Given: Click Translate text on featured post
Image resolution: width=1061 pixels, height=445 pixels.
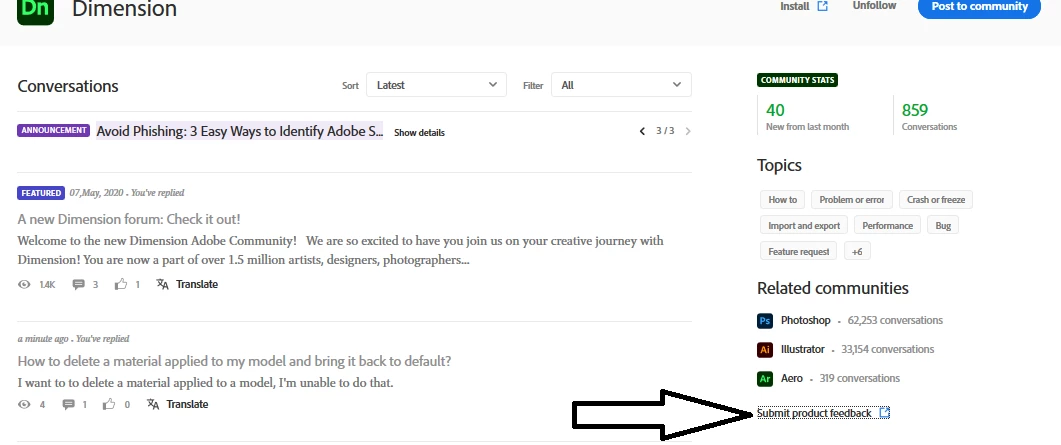Looking at the screenshot, I should pyautogui.click(x=197, y=284).
